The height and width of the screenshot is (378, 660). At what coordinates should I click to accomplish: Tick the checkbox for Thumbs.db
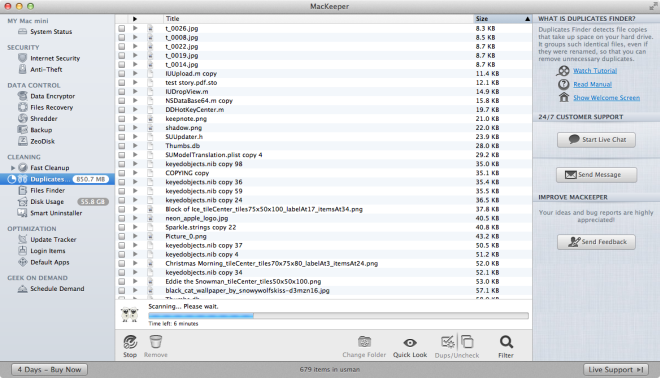tap(122, 146)
